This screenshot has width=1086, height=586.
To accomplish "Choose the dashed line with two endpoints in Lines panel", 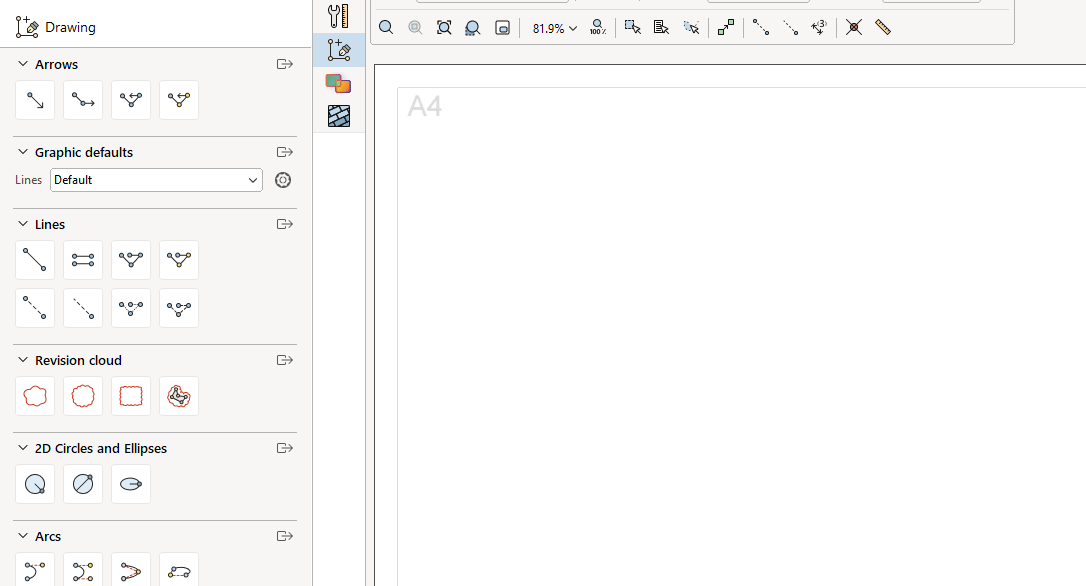I will click(x=35, y=308).
